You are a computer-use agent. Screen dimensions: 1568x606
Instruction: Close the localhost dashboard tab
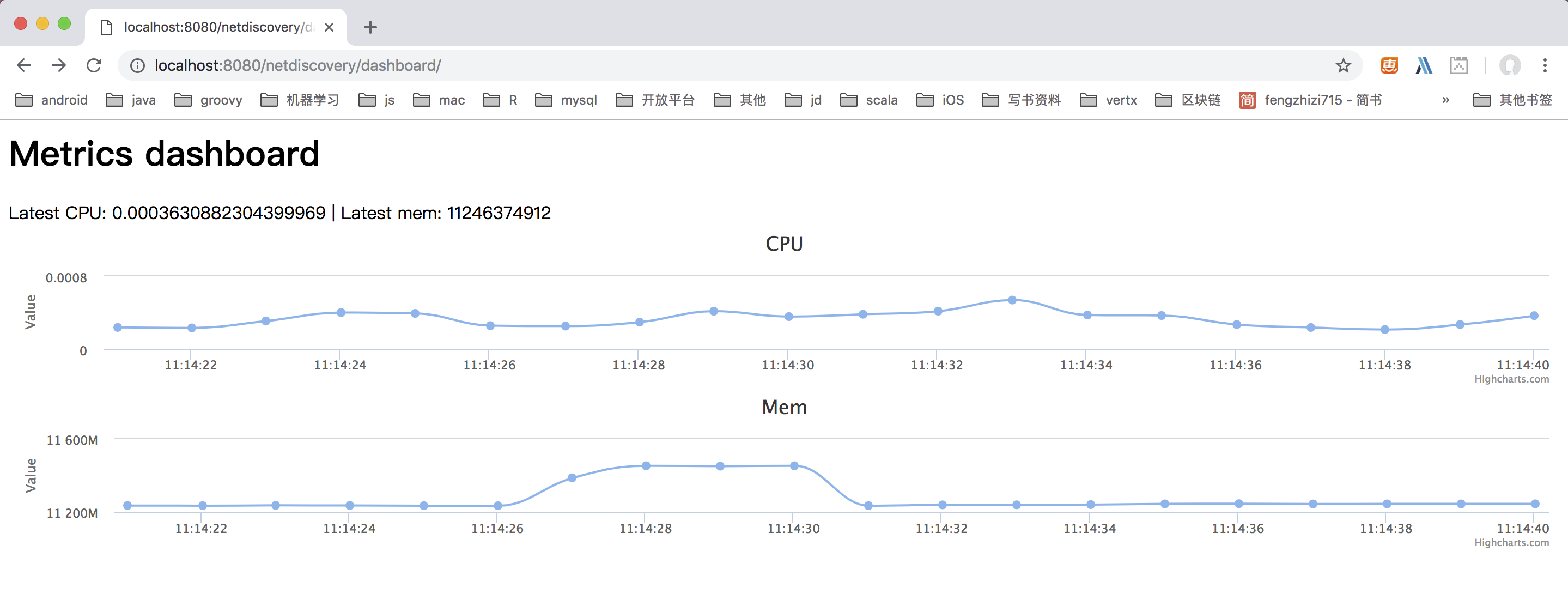[329, 27]
